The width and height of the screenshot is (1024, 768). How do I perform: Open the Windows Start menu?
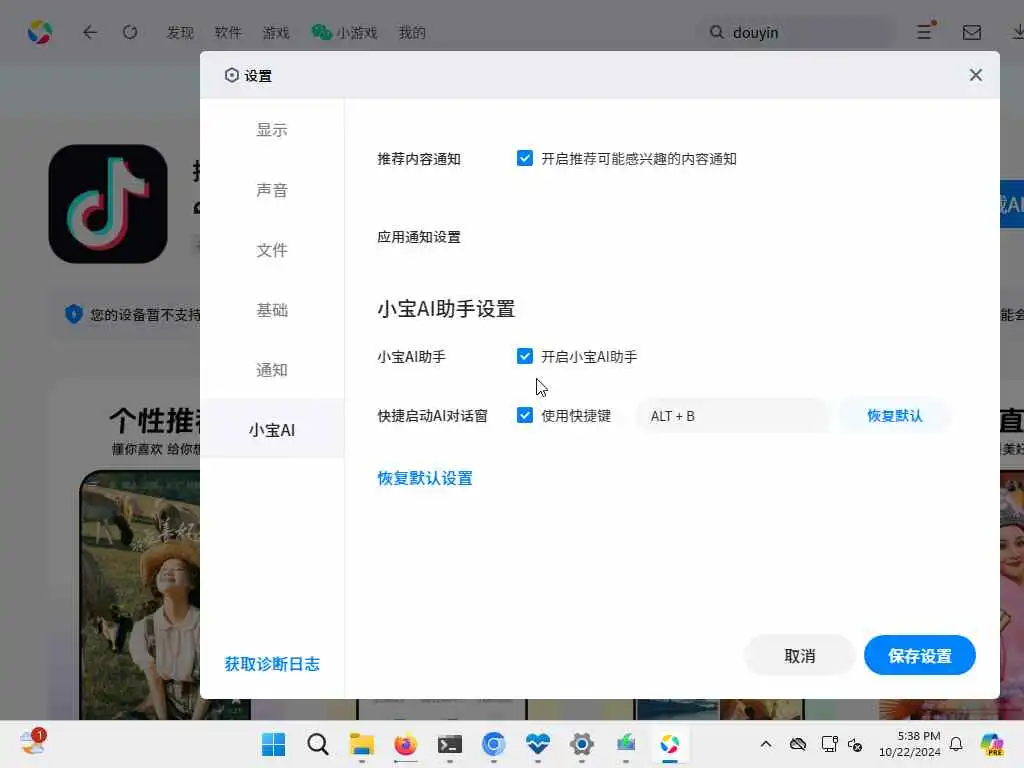273,744
